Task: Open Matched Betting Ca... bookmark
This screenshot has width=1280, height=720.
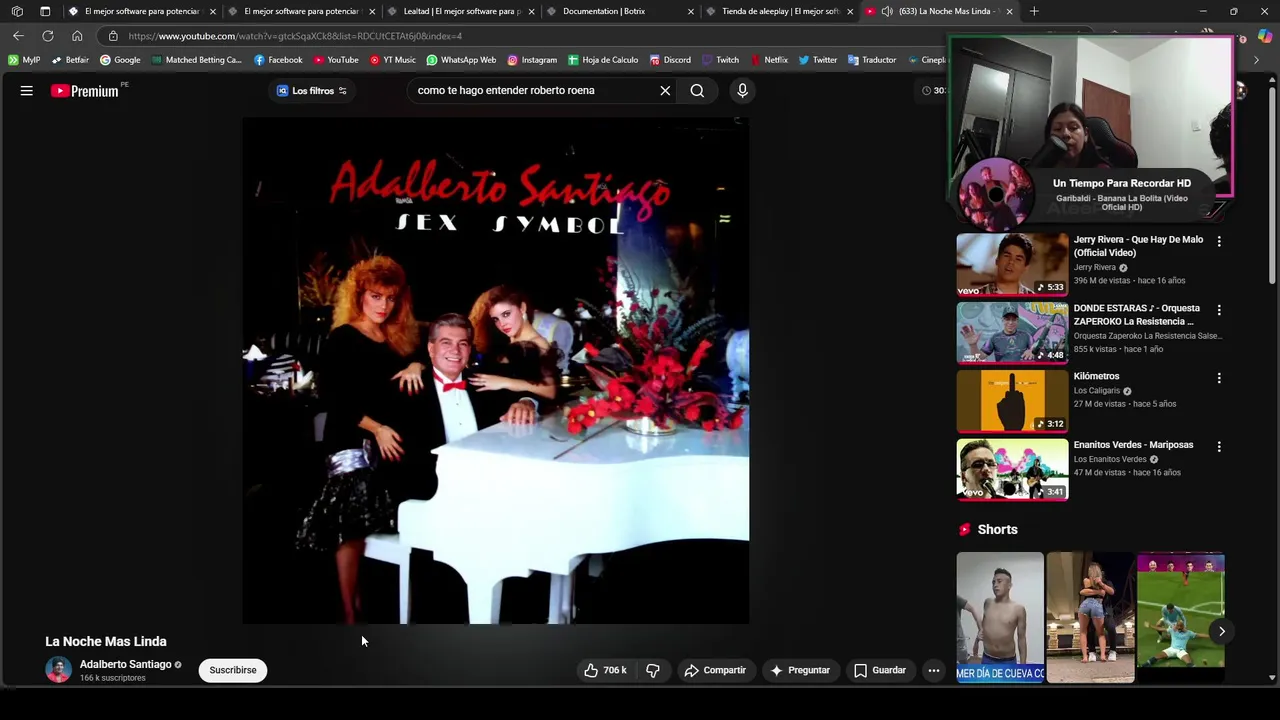Action: (x=197, y=60)
